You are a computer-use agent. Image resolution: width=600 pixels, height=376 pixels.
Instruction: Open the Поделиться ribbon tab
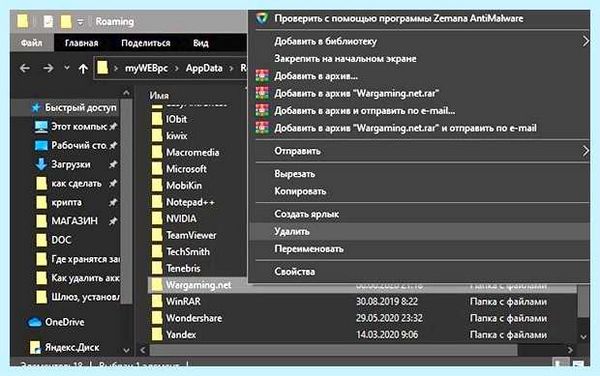(x=146, y=43)
